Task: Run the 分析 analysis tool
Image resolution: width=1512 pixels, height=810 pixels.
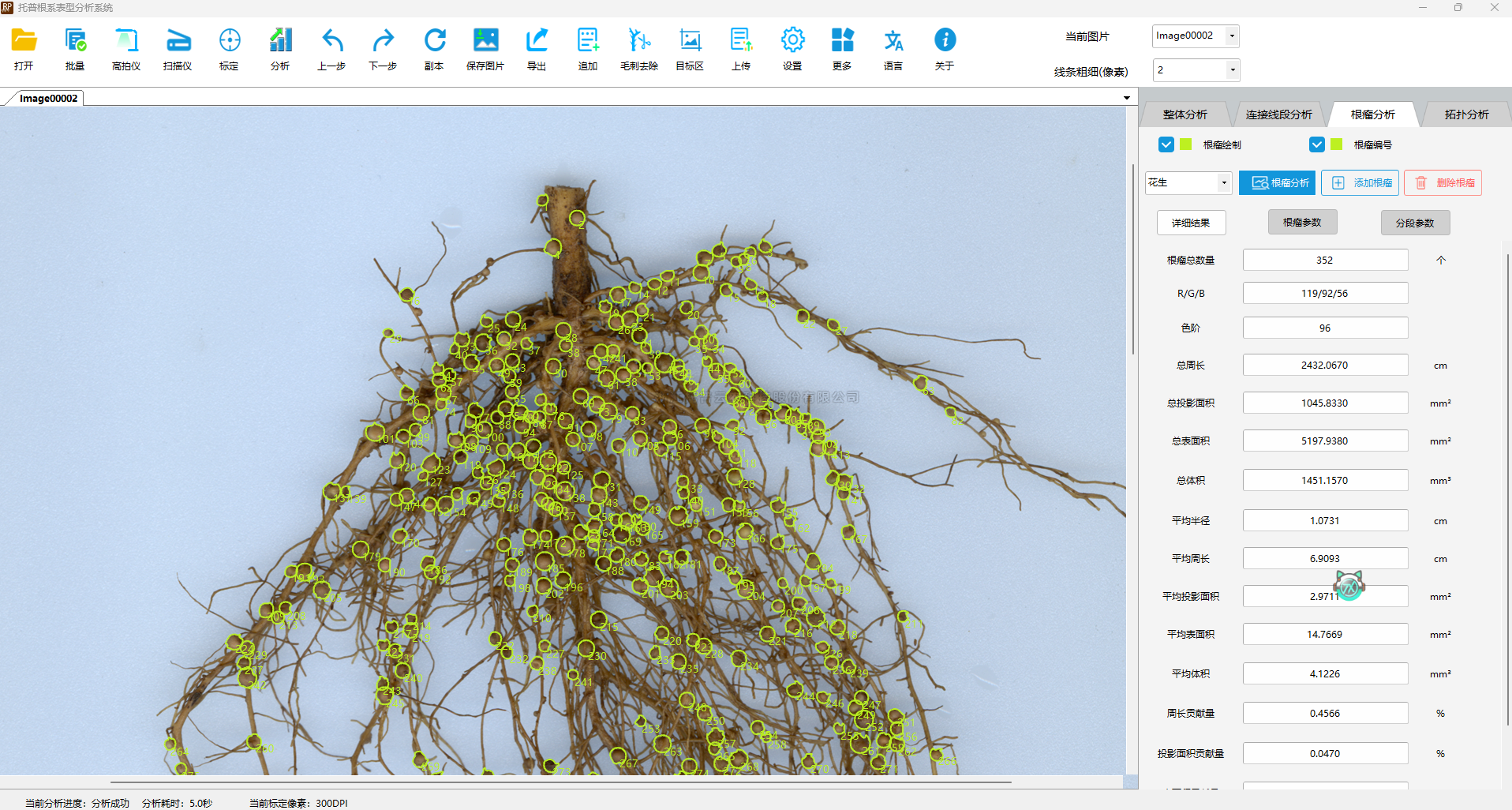Action: coord(280,41)
